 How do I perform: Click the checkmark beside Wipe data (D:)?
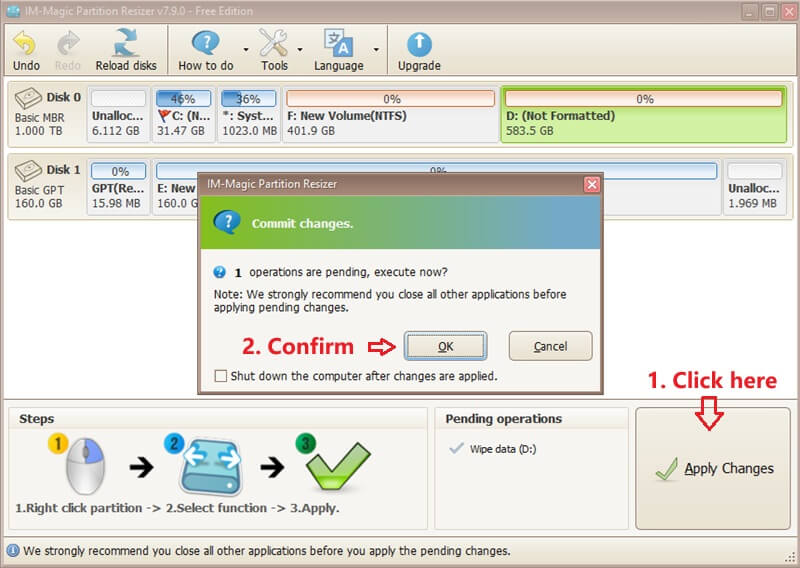click(456, 449)
